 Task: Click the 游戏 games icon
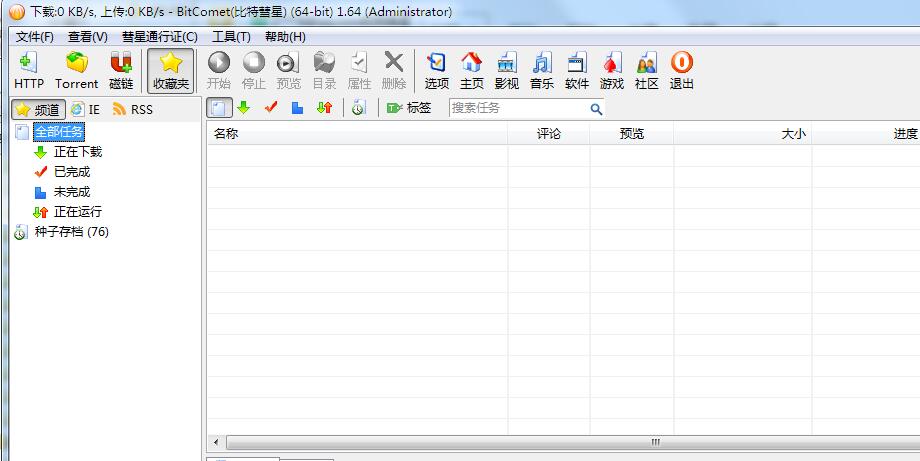[612, 71]
